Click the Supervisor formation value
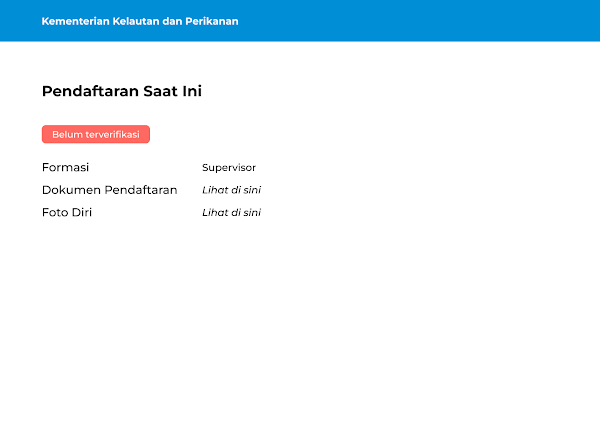 coord(229,168)
